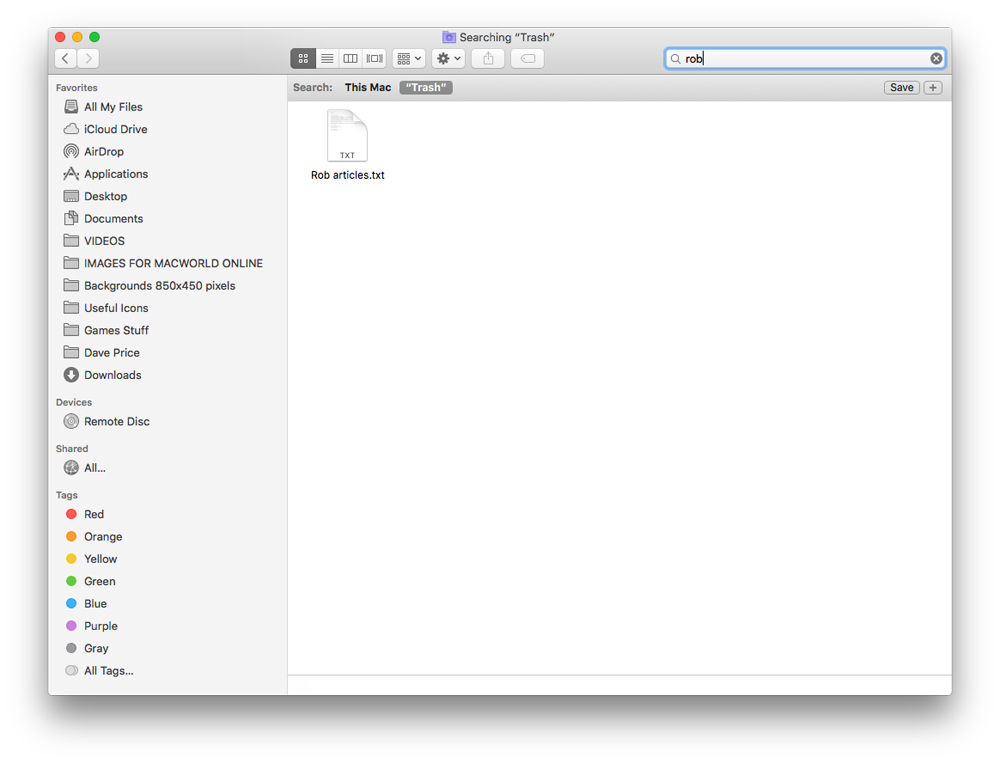Filter by the Purple tag
1000x764 pixels.
click(x=101, y=626)
